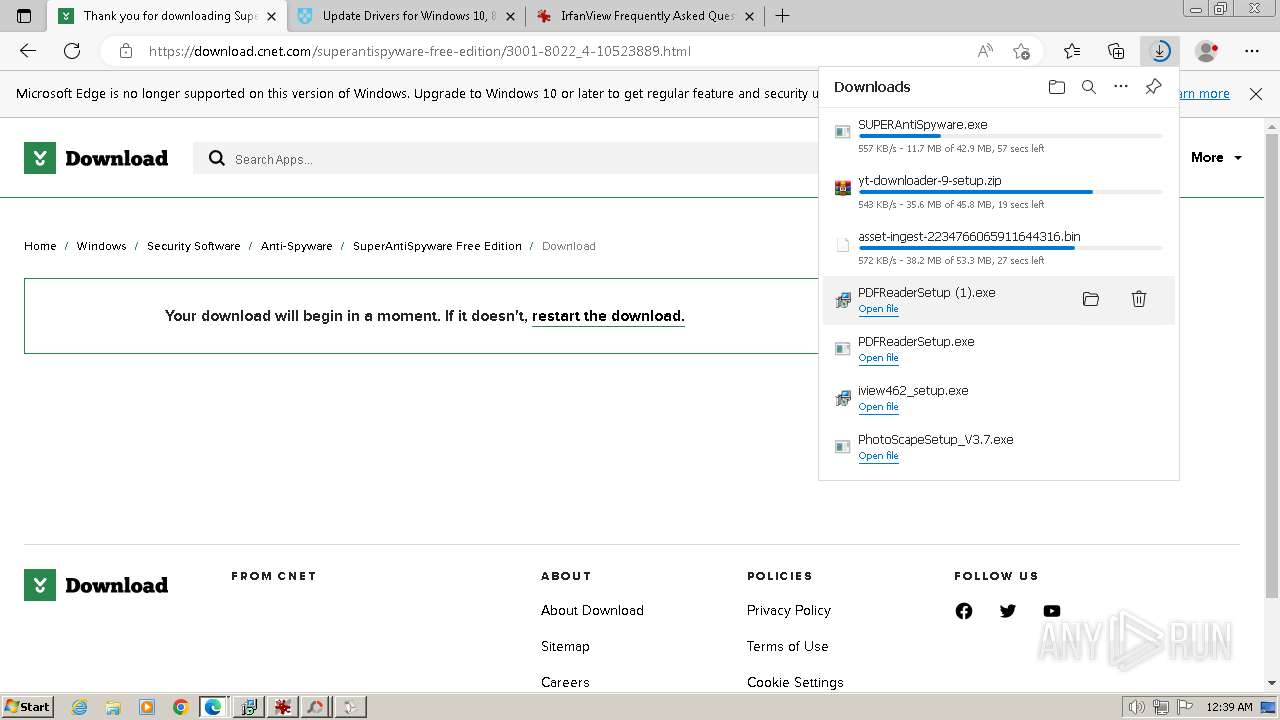Open the Sitemap footer link
This screenshot has height=720, width=1280.
(565, 646)
